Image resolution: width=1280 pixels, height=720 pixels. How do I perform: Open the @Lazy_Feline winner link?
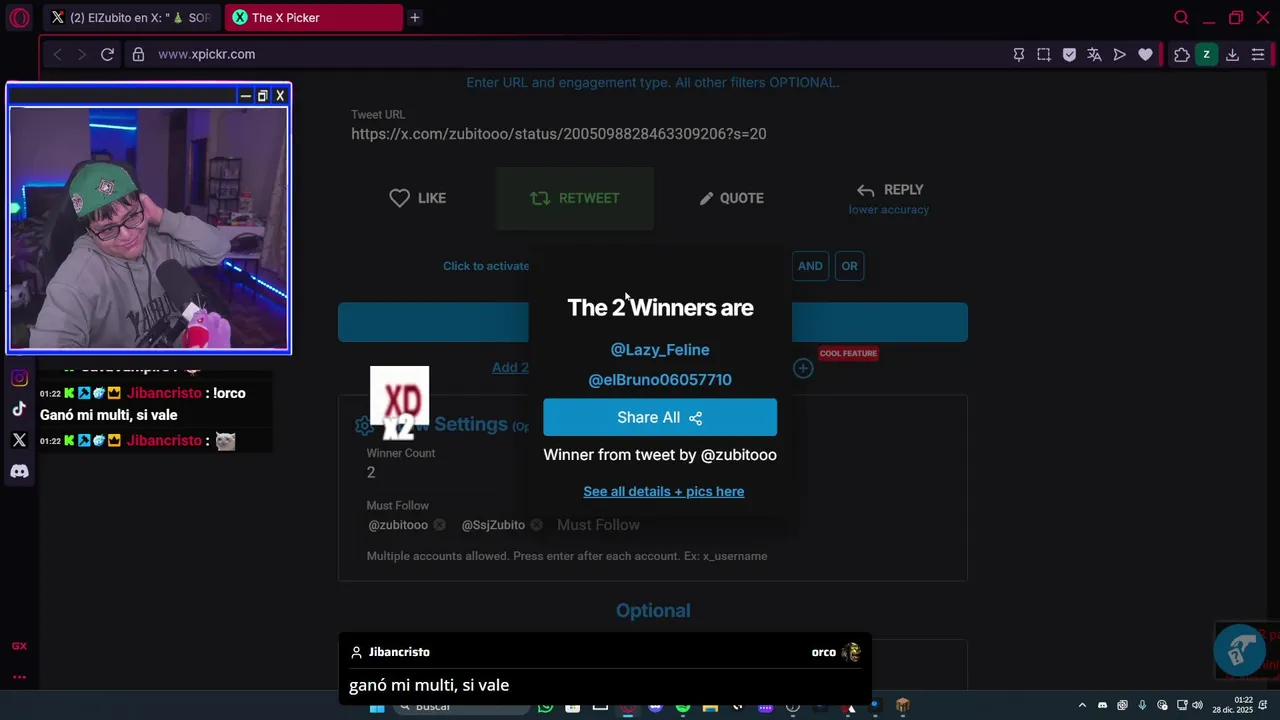point(660,350)
